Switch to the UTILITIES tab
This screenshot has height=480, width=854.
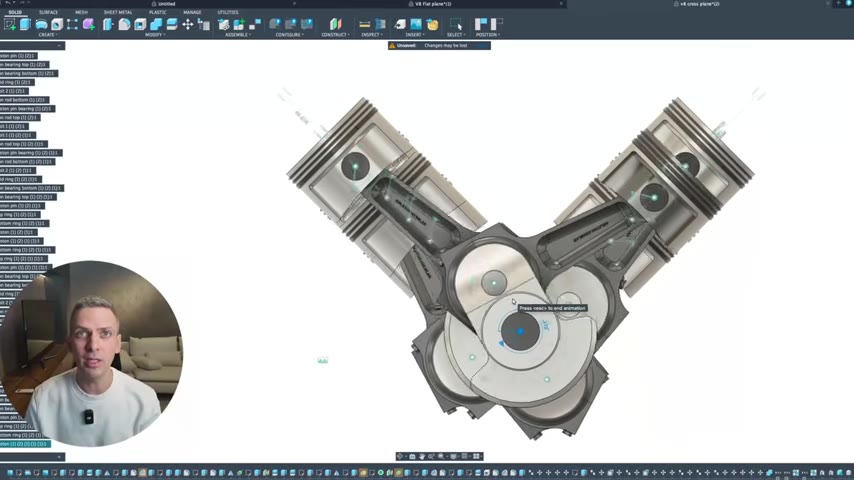228,12
